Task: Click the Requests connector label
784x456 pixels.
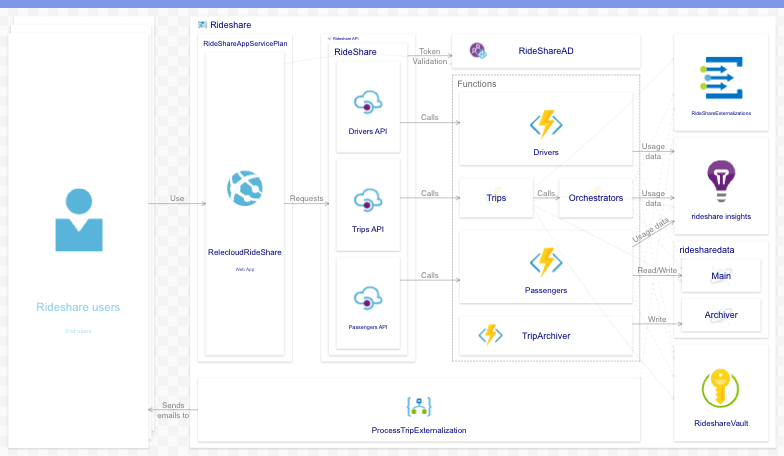Action: (306, 198)
